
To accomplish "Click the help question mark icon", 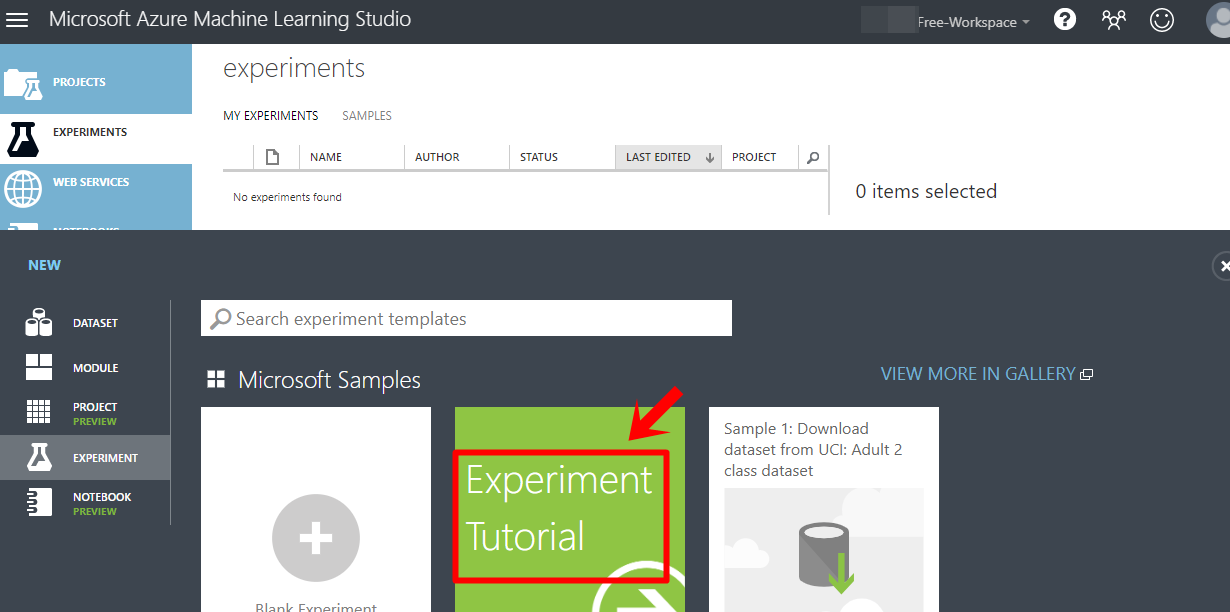I will tap(1065, 20).
